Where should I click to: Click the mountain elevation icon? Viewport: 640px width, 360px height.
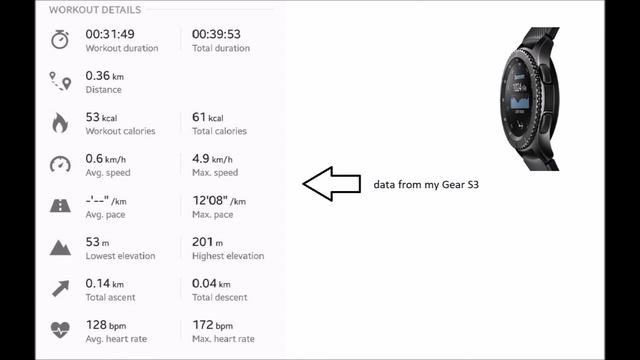[x=60, y=248]
